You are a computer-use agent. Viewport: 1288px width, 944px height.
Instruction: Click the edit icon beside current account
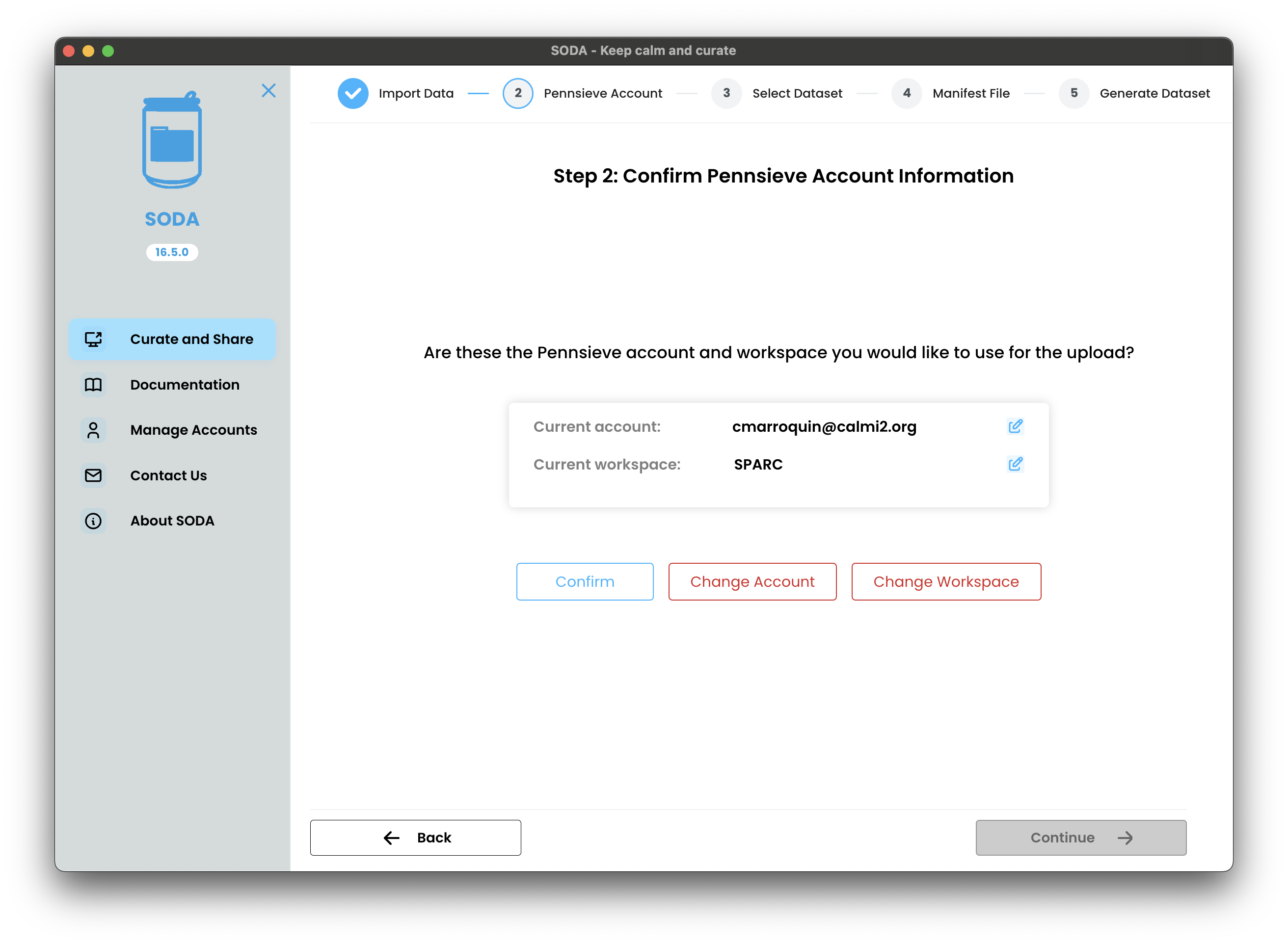1015,426
